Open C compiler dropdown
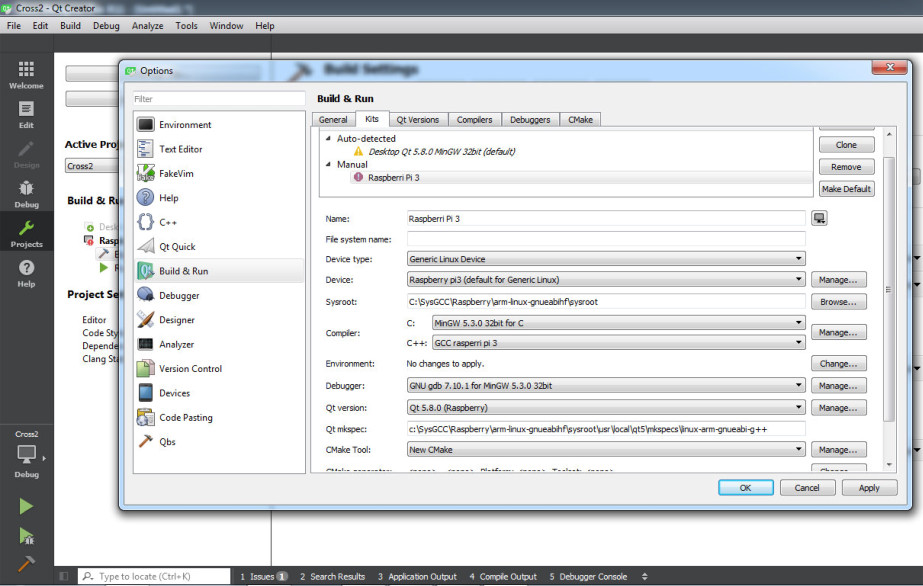Image resolution: width=923 pixels, height=586 pixels. 618,323
